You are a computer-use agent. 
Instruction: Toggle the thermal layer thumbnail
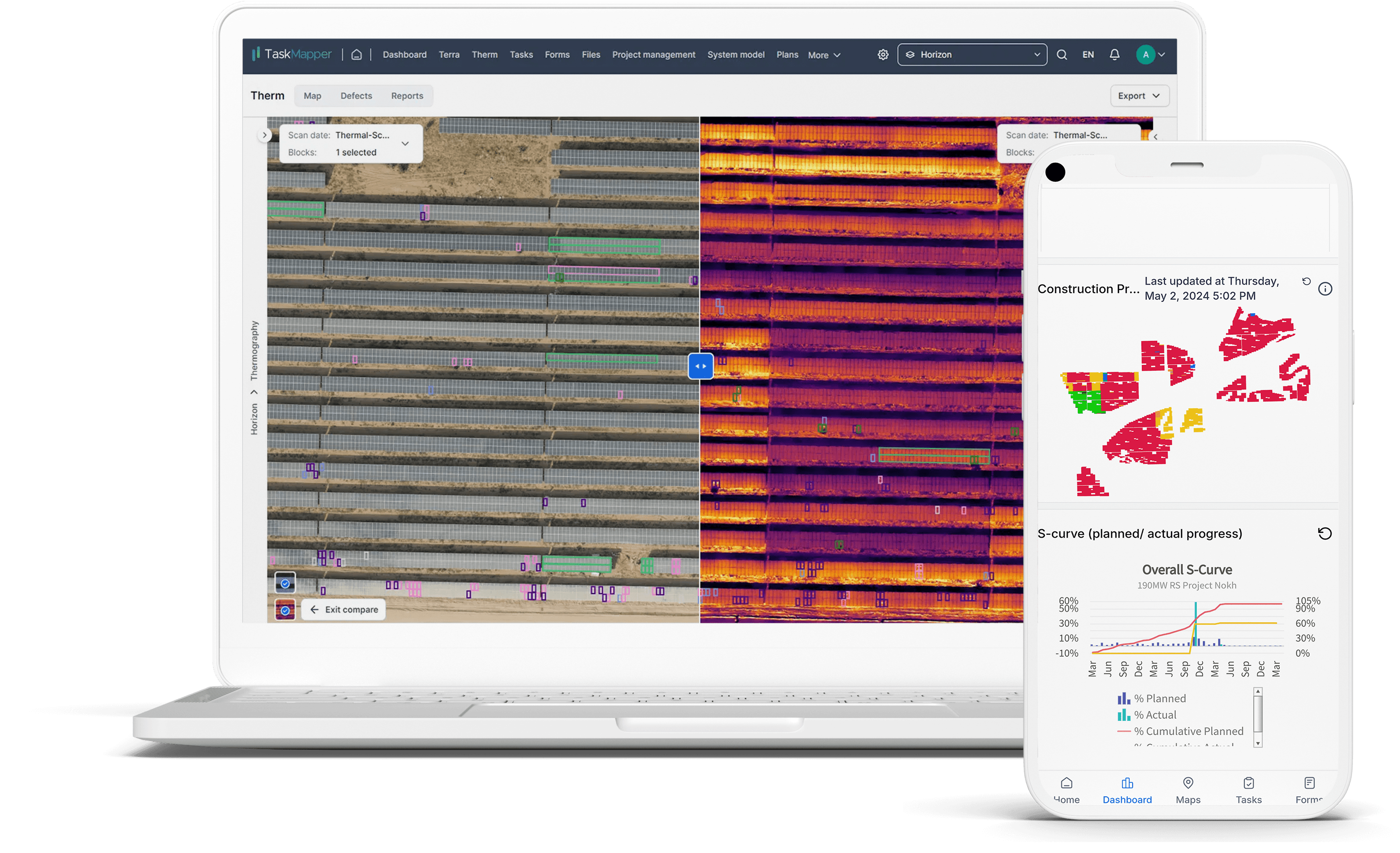[285, 610]
